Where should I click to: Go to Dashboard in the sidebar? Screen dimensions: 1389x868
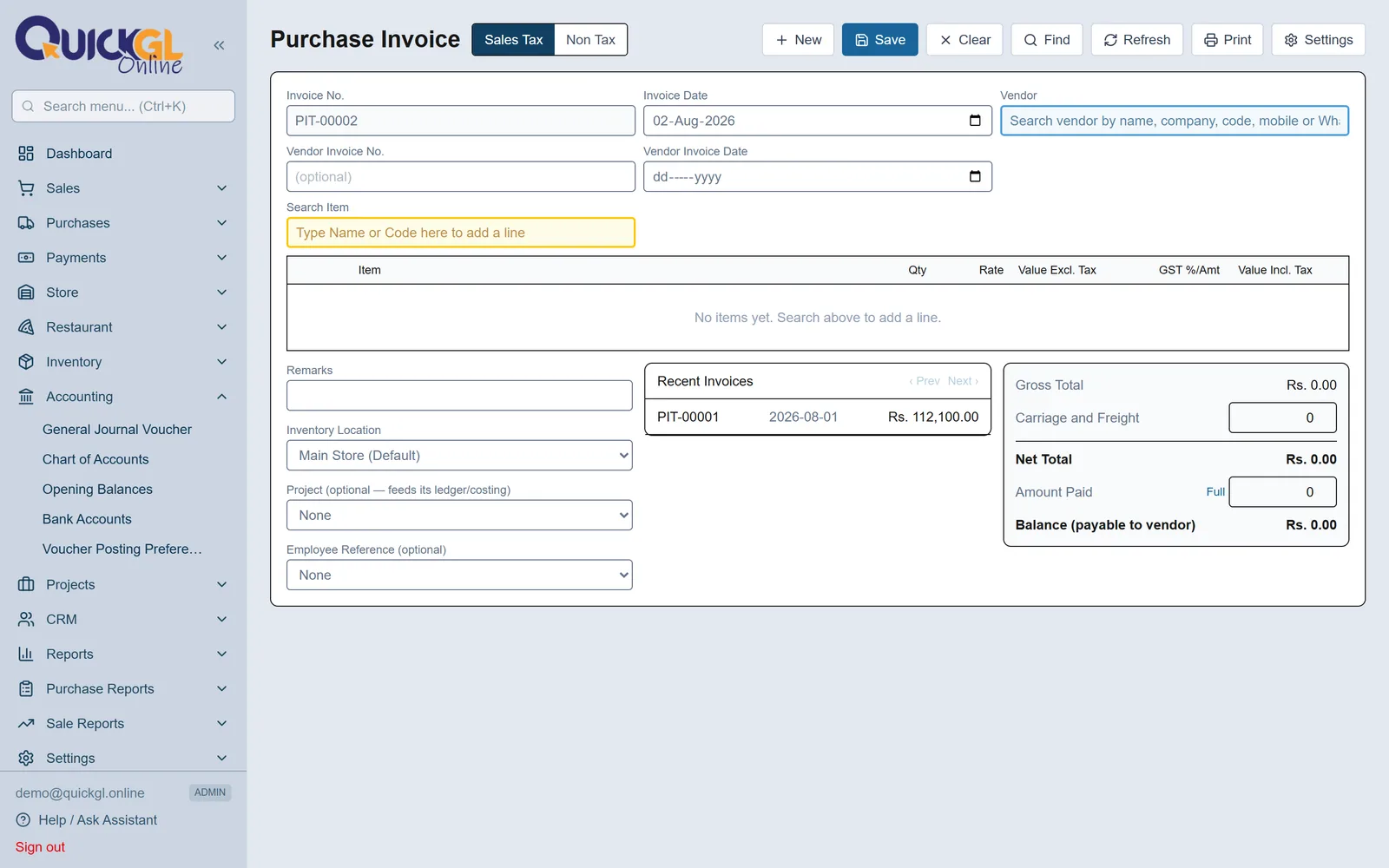coord(79,154)
